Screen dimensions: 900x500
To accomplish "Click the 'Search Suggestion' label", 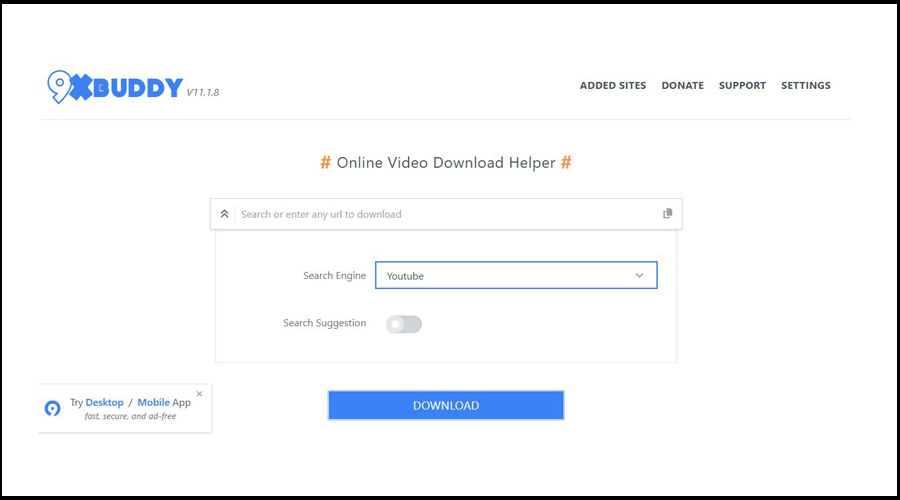I will 324,323.
